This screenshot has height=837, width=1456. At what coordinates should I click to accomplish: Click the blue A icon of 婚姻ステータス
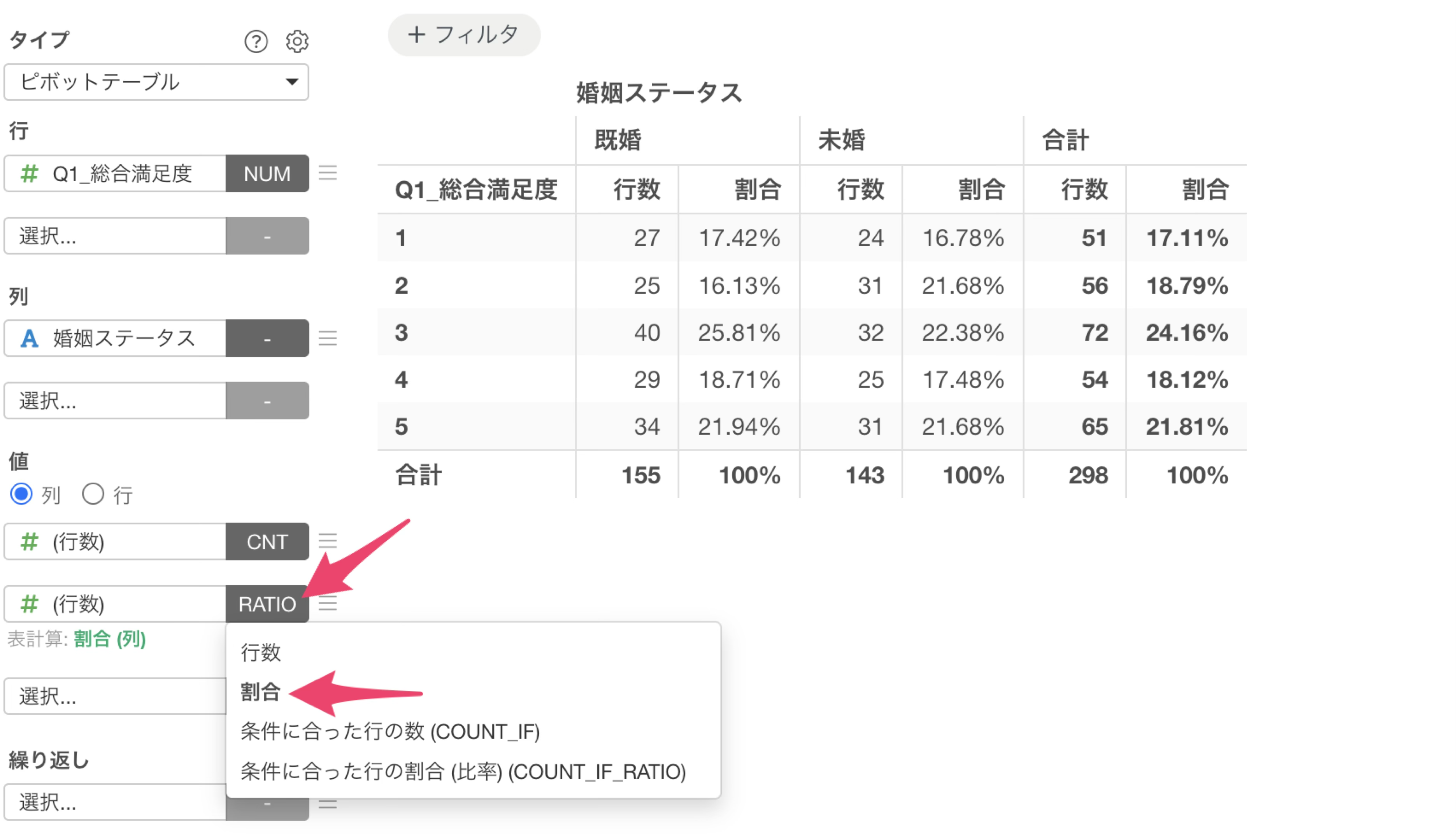[x=29, y=338]
